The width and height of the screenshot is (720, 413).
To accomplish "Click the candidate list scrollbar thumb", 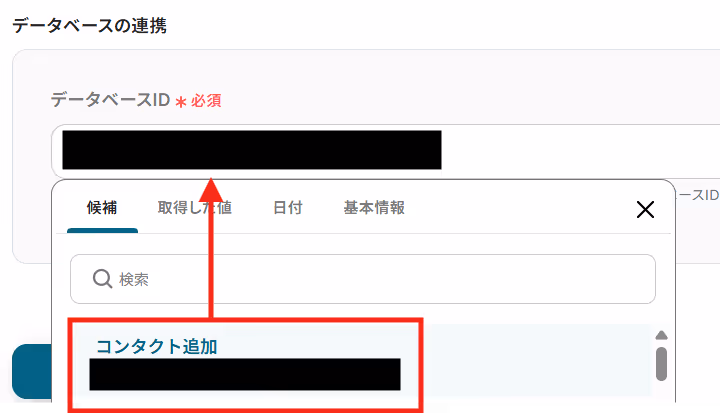I will 661,364.
